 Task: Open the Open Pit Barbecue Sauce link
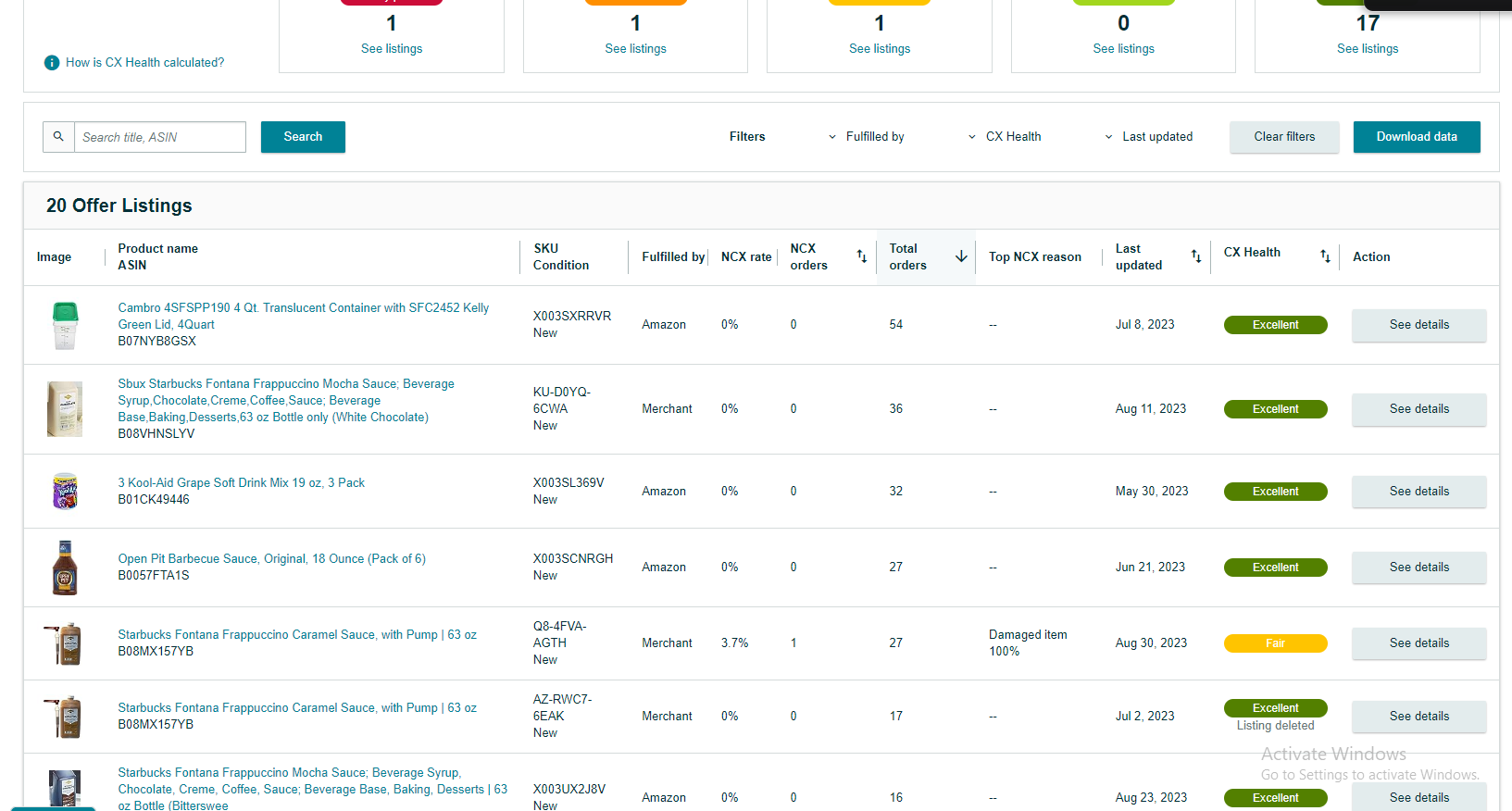coord(272,559)
